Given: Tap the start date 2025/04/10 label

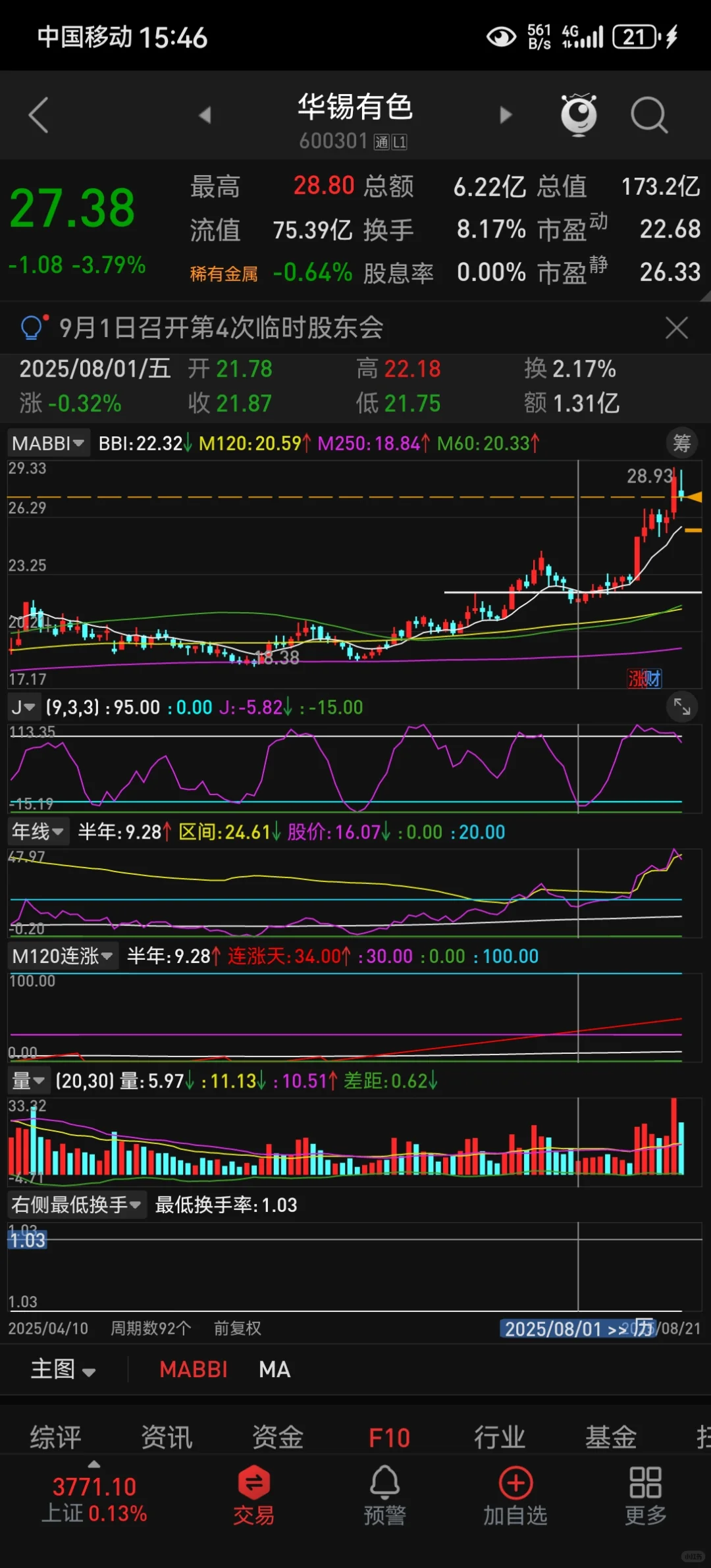Looking at the screenshot, I should point(48,1328).
